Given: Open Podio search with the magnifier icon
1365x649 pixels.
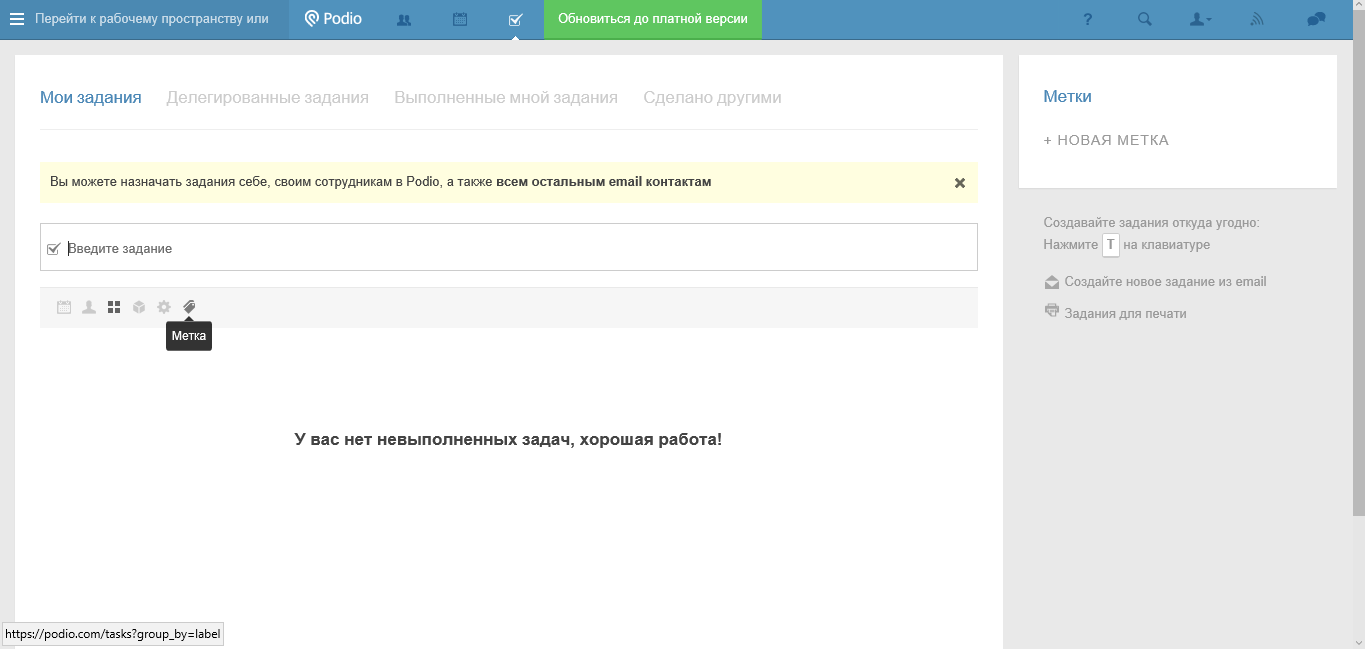Looking at the screenshot, I should coord(1143,18).
